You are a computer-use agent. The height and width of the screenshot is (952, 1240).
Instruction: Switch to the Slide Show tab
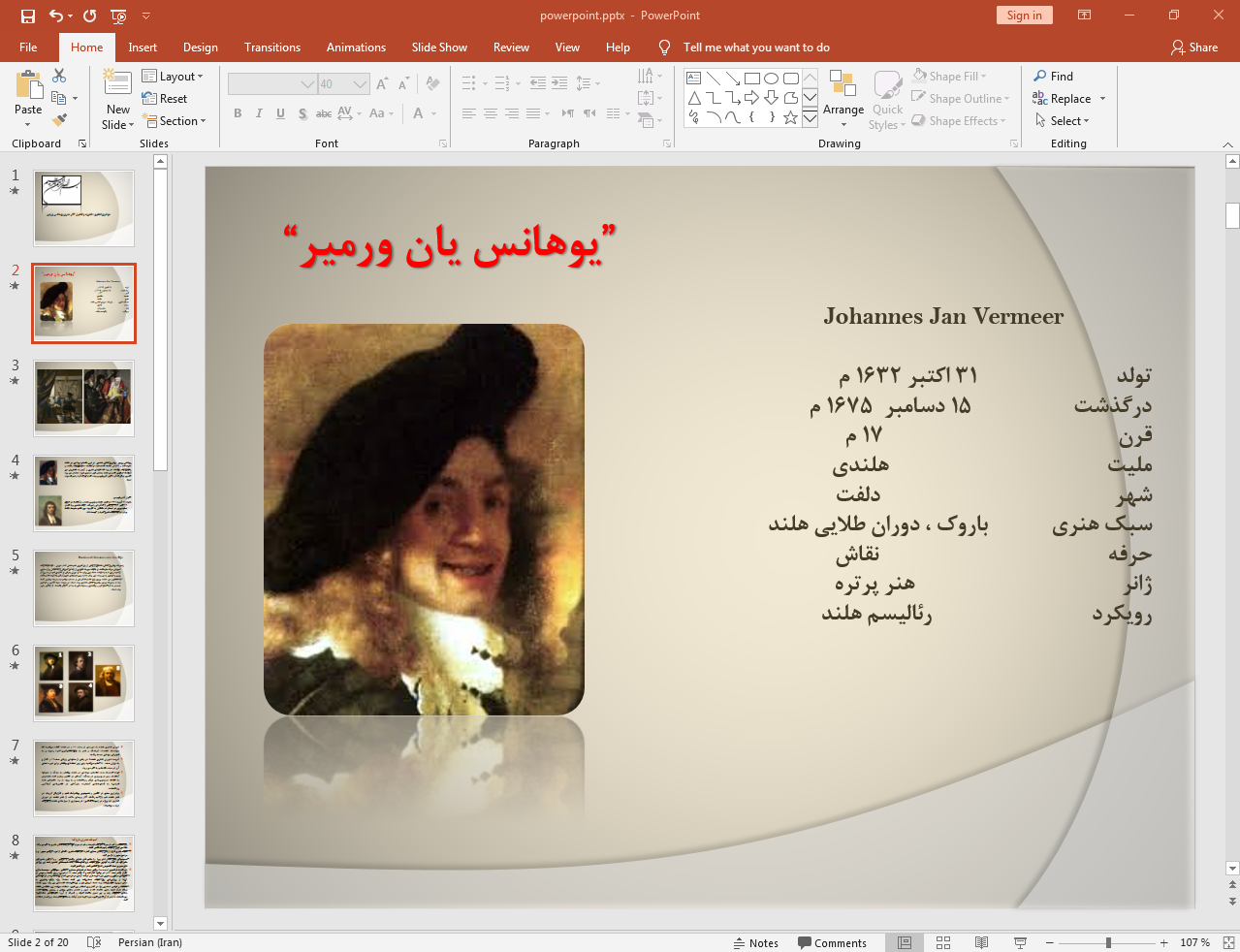439,47
